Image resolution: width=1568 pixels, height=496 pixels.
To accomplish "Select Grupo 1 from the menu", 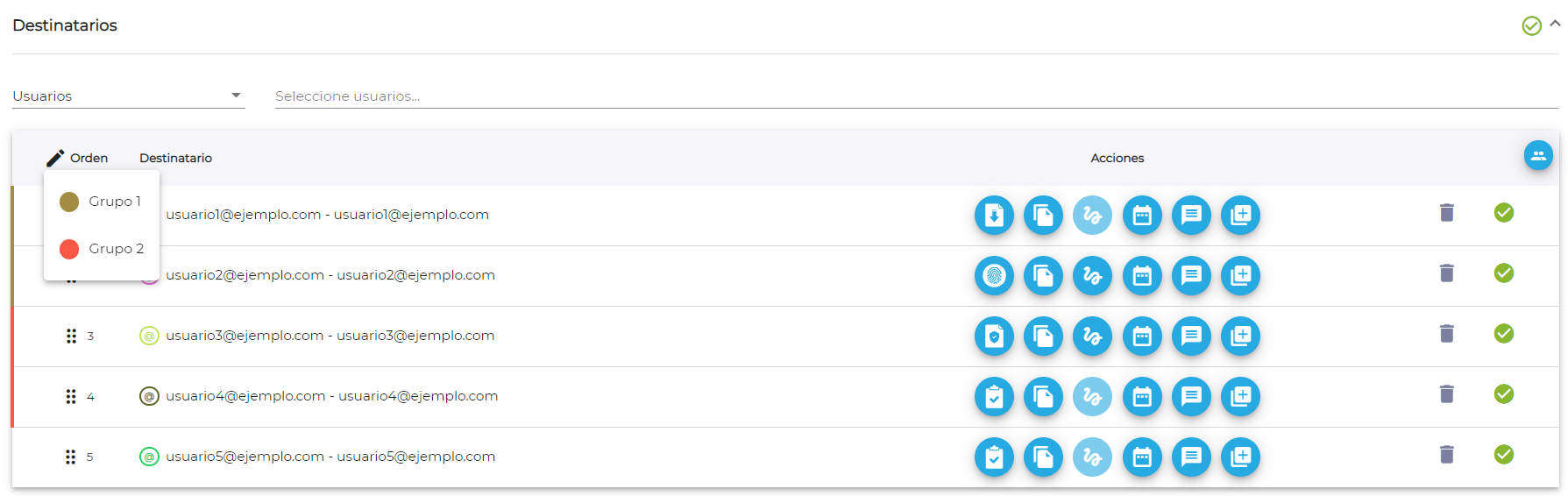I will tap(102, 202).
